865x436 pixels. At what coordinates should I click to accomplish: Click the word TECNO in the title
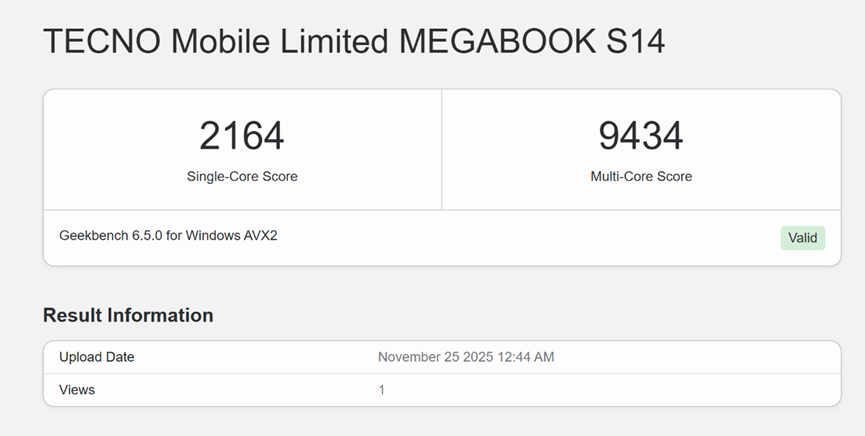[x=101, y=41]
